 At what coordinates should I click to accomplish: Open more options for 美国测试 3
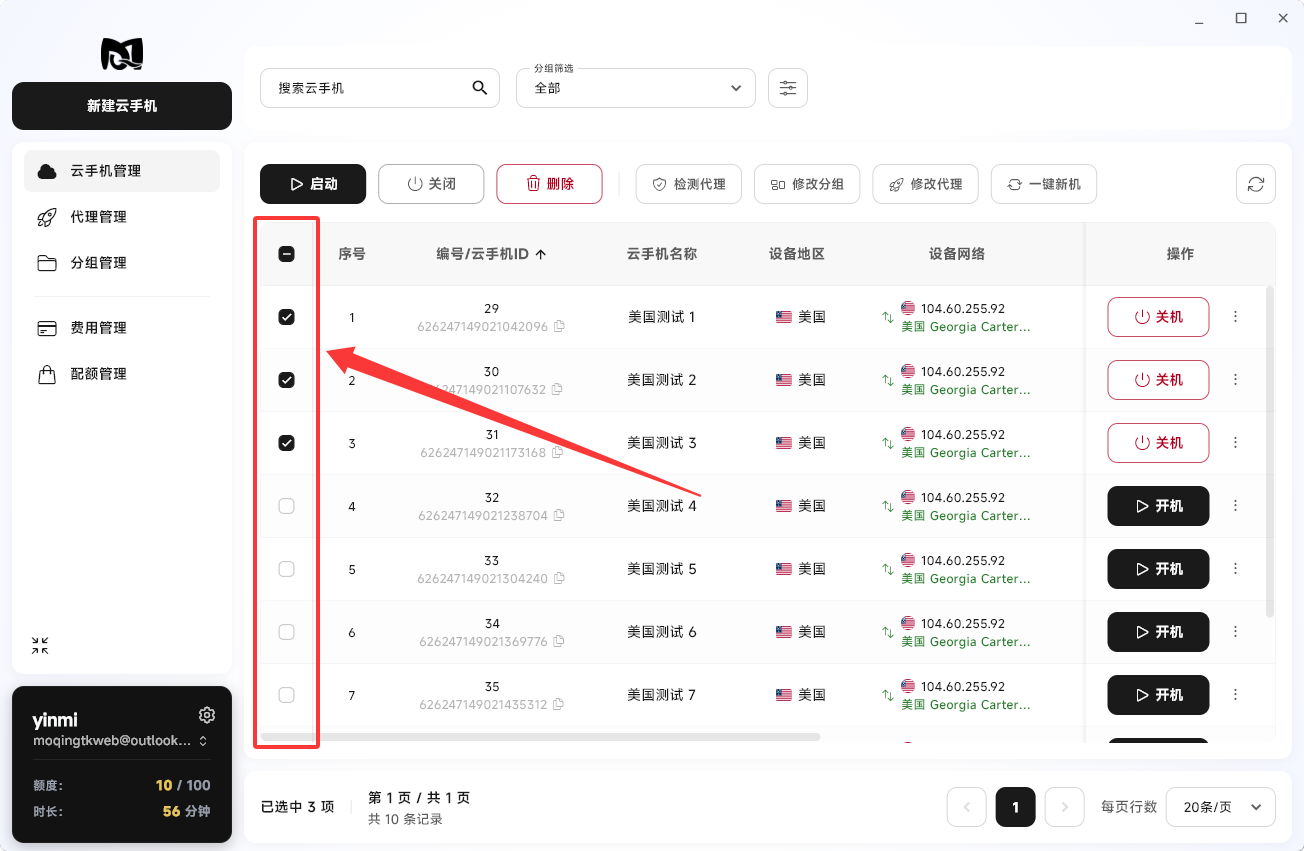1235,443
